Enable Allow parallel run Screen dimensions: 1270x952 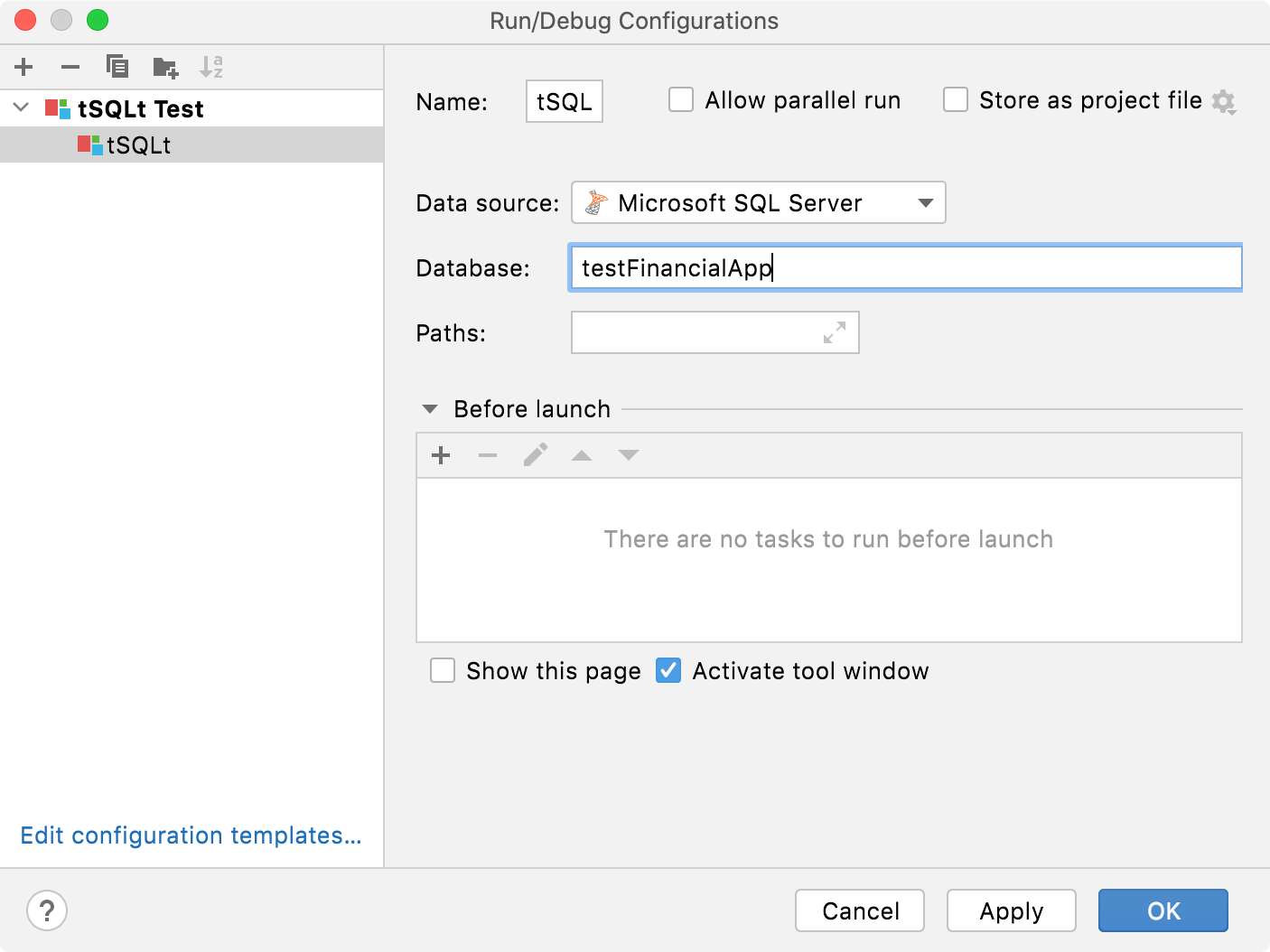pos(680,99)
